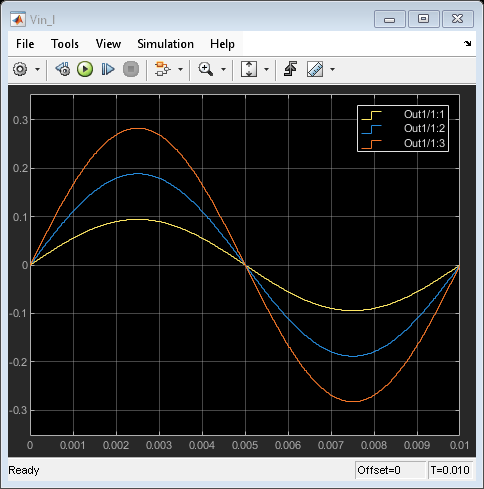The height and width of the screenshot is (489, 484).
Task: Open the Triggers icon in toolbar
Action: click(290, 69)
